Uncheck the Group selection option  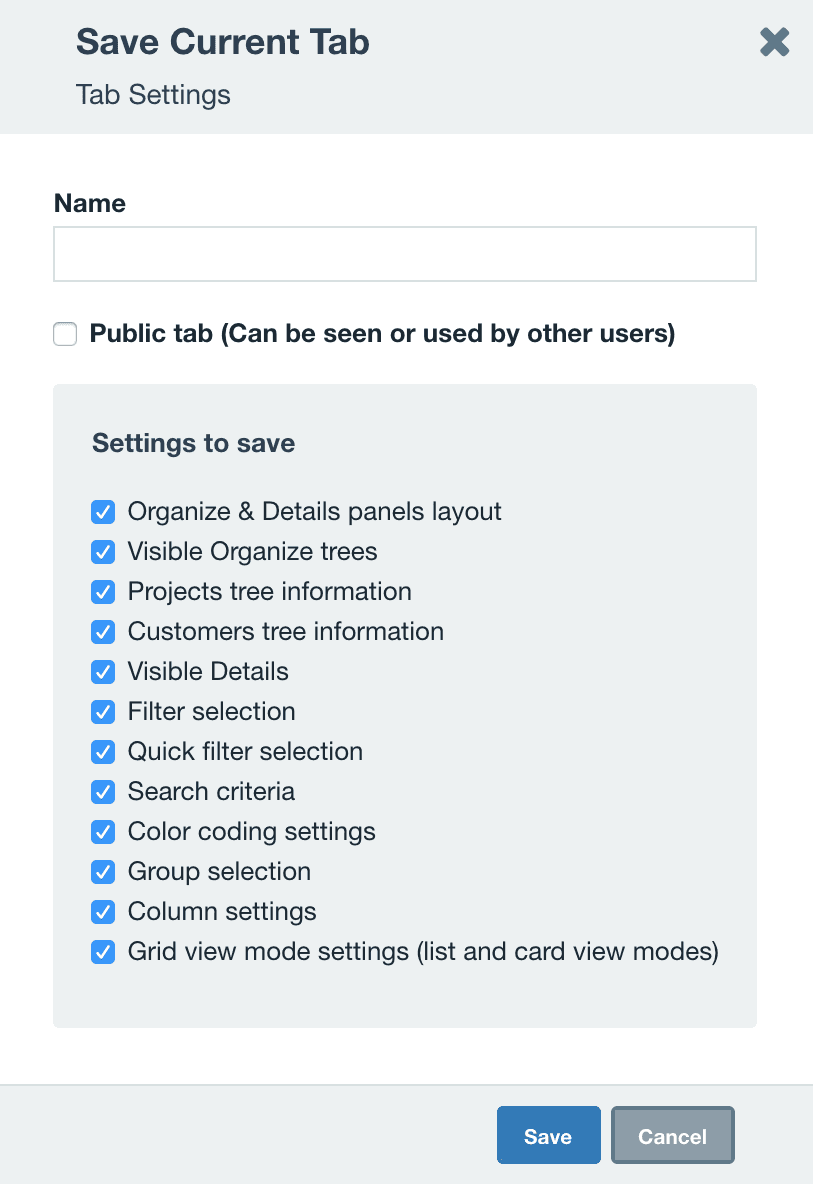point(103,871)
